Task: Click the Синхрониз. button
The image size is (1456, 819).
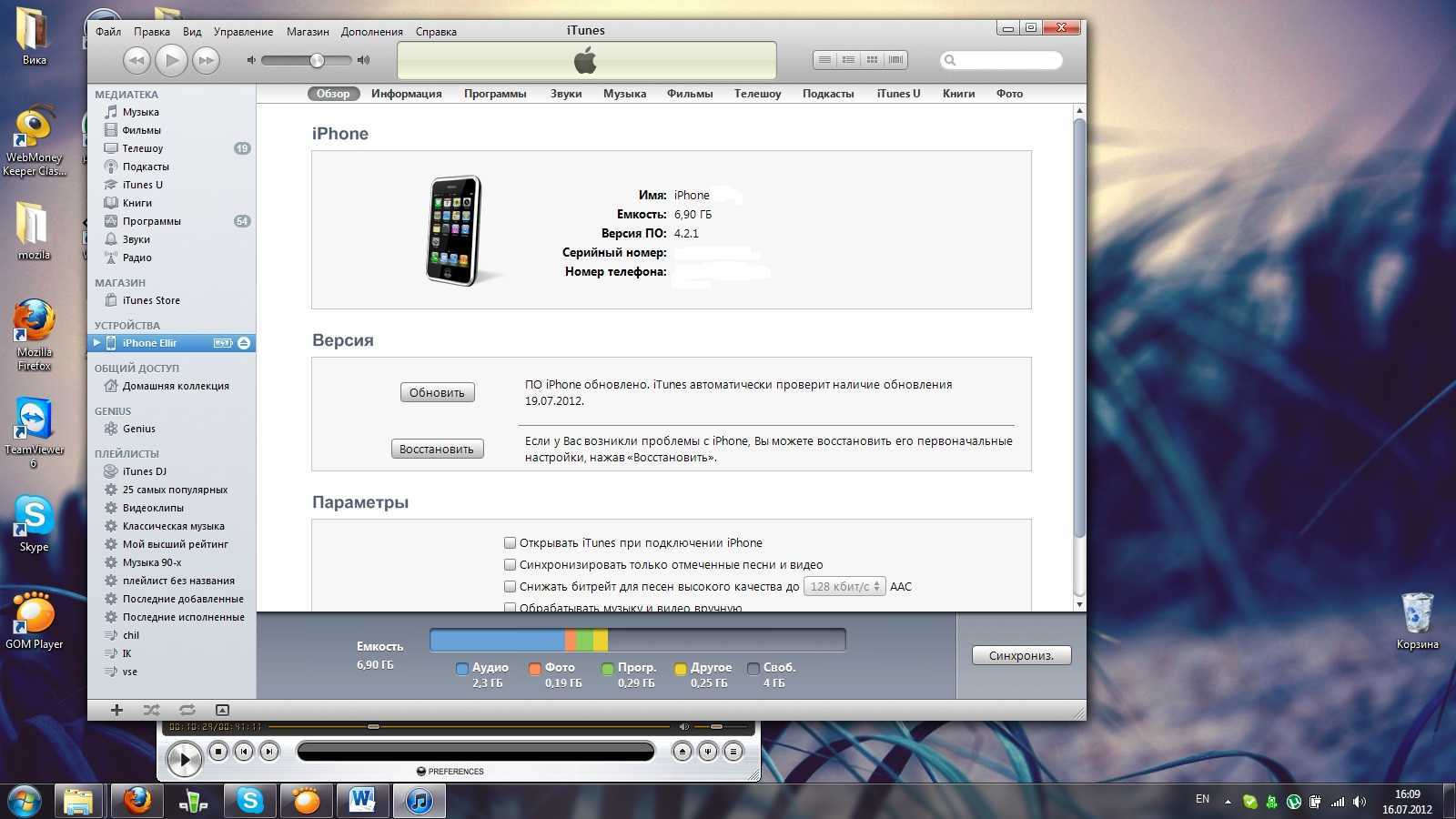Action: [x=1021, y=655]
